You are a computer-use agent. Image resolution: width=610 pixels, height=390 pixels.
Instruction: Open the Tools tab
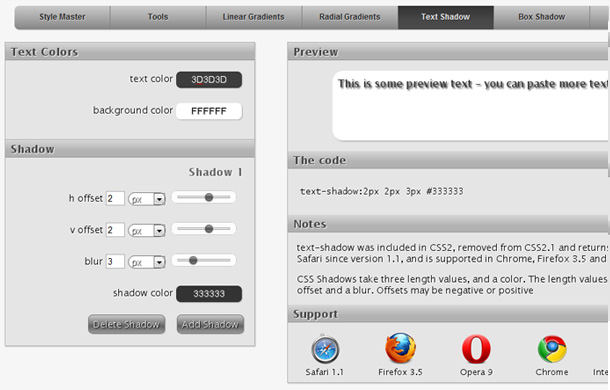point(158,17)
